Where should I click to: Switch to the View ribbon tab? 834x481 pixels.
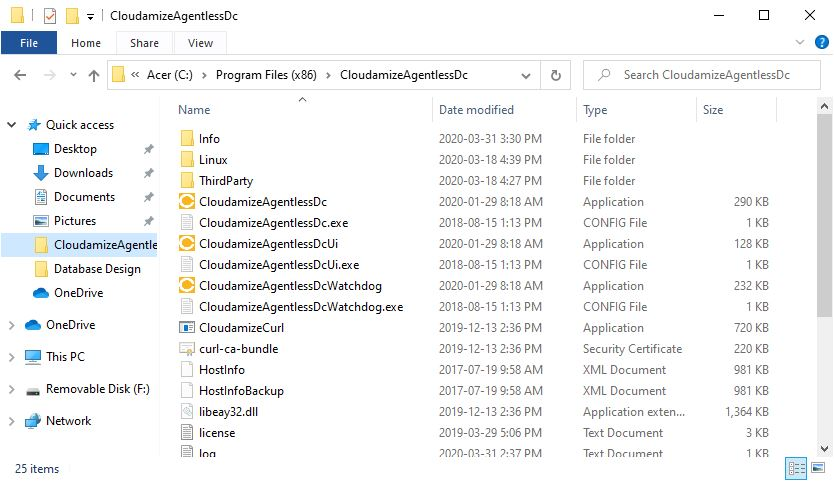(x=200, y=43)
